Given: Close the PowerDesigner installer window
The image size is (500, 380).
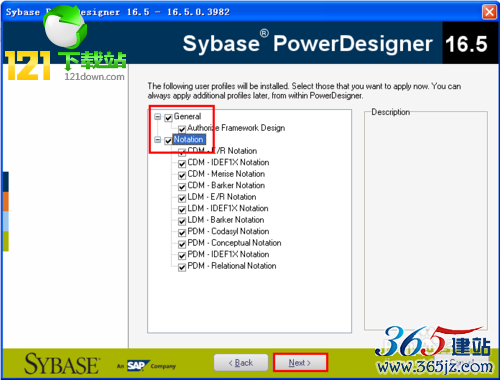Looking at the screenshot, I should [489, 12].
